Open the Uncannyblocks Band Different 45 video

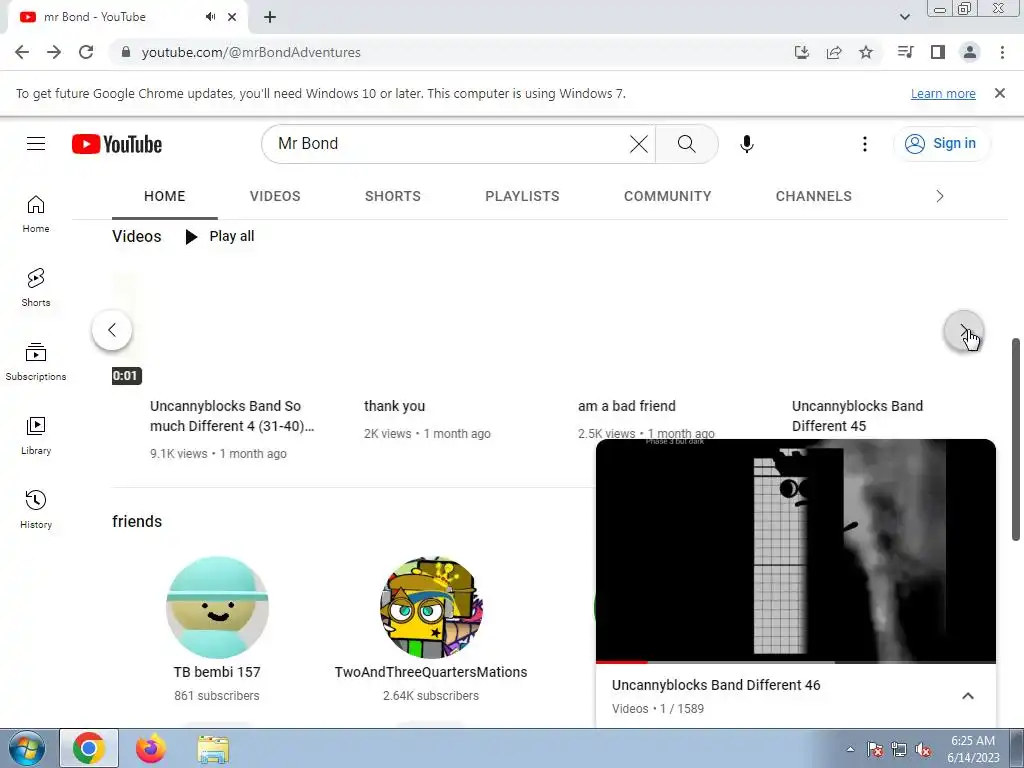click(857, 416)
